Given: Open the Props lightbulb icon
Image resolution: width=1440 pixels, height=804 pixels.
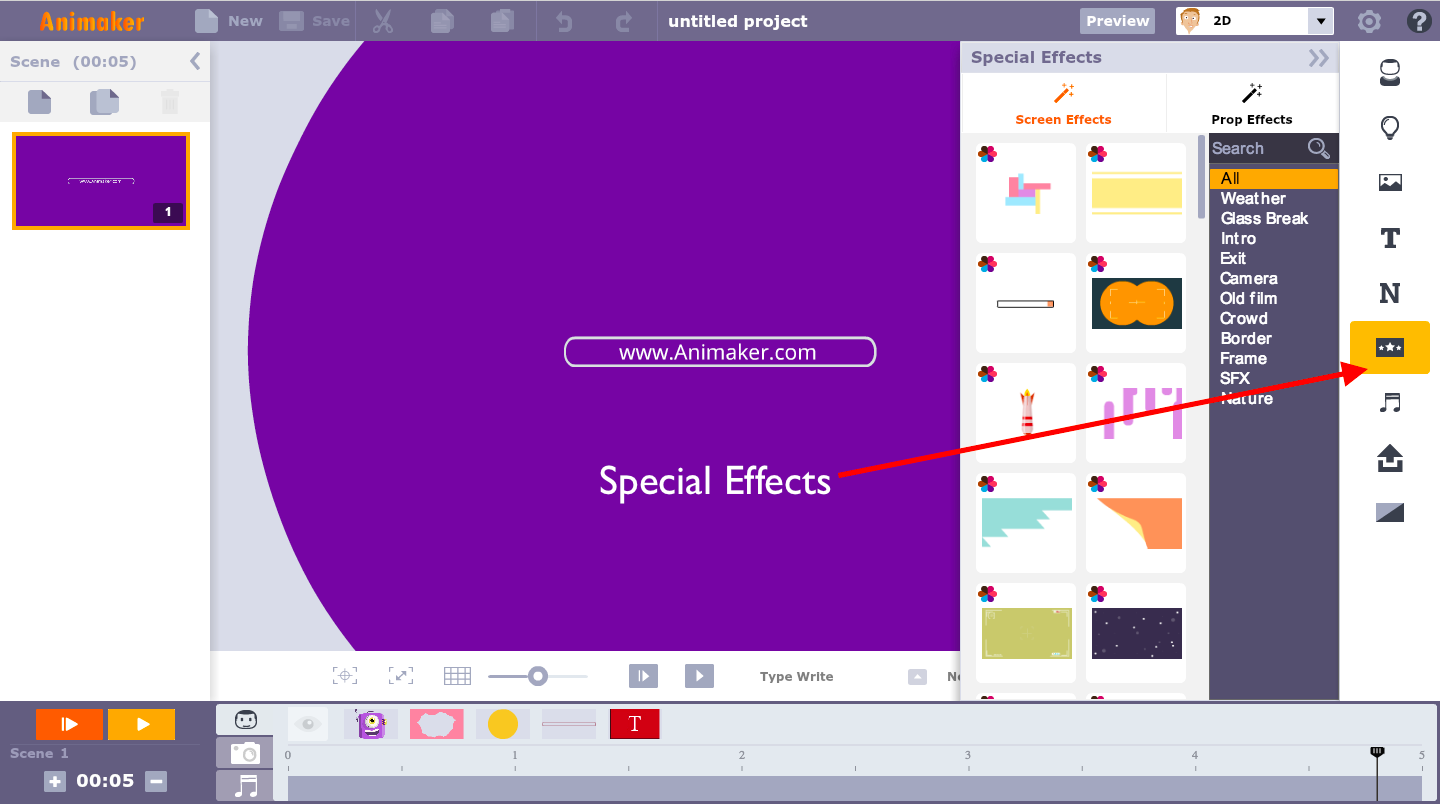Looking at the screenshot, I should 1389,128.
